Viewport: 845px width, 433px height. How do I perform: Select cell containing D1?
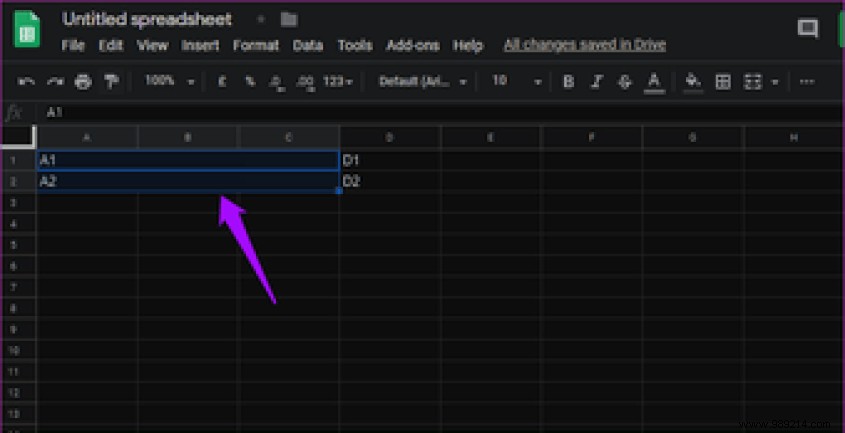click(390, 160)
